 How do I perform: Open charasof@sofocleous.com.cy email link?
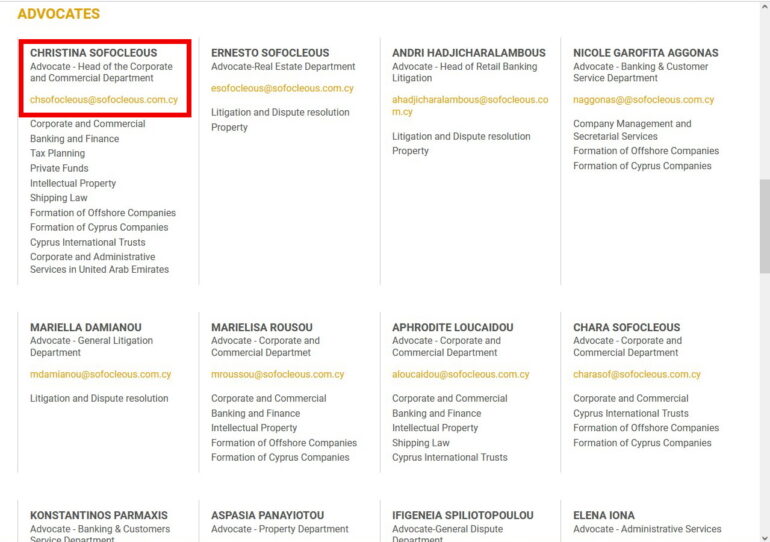coord(637,374)
